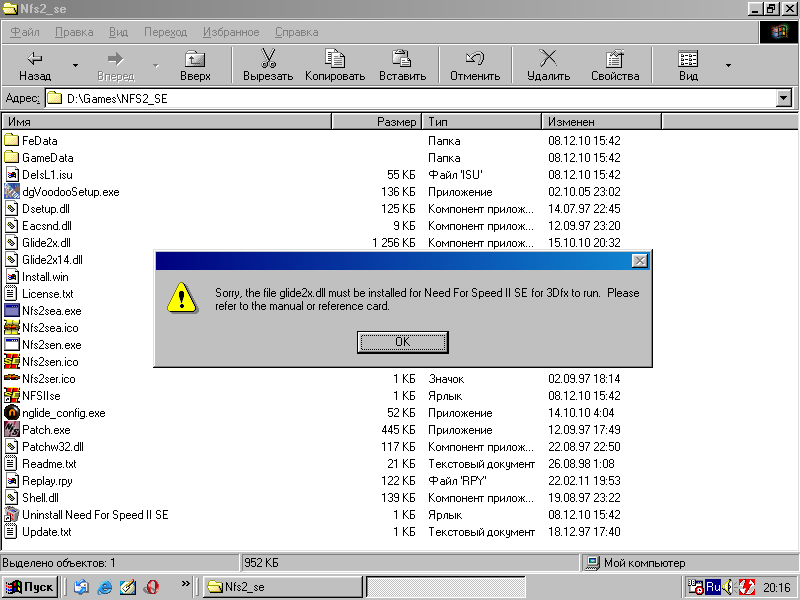
Task: Select the NFSIIse shortcut icon
Action: (x=11, y=395)
